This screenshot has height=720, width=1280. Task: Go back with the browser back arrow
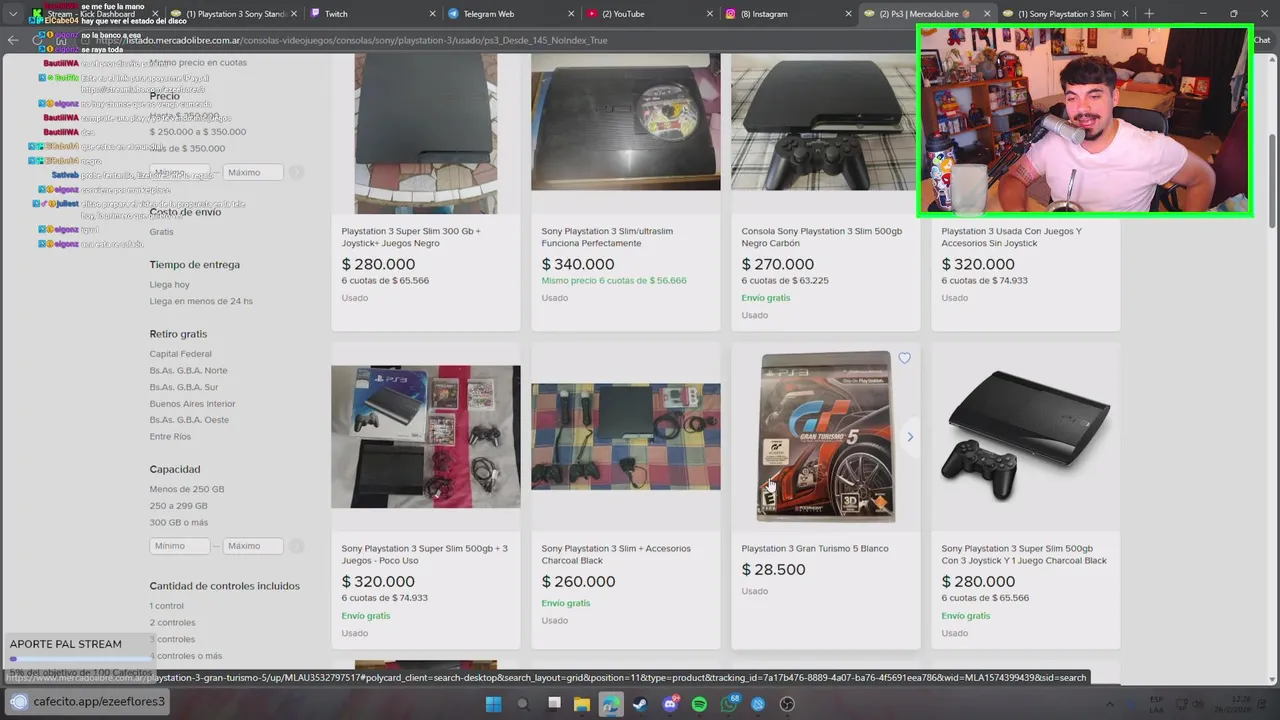(x=12, y=40)
